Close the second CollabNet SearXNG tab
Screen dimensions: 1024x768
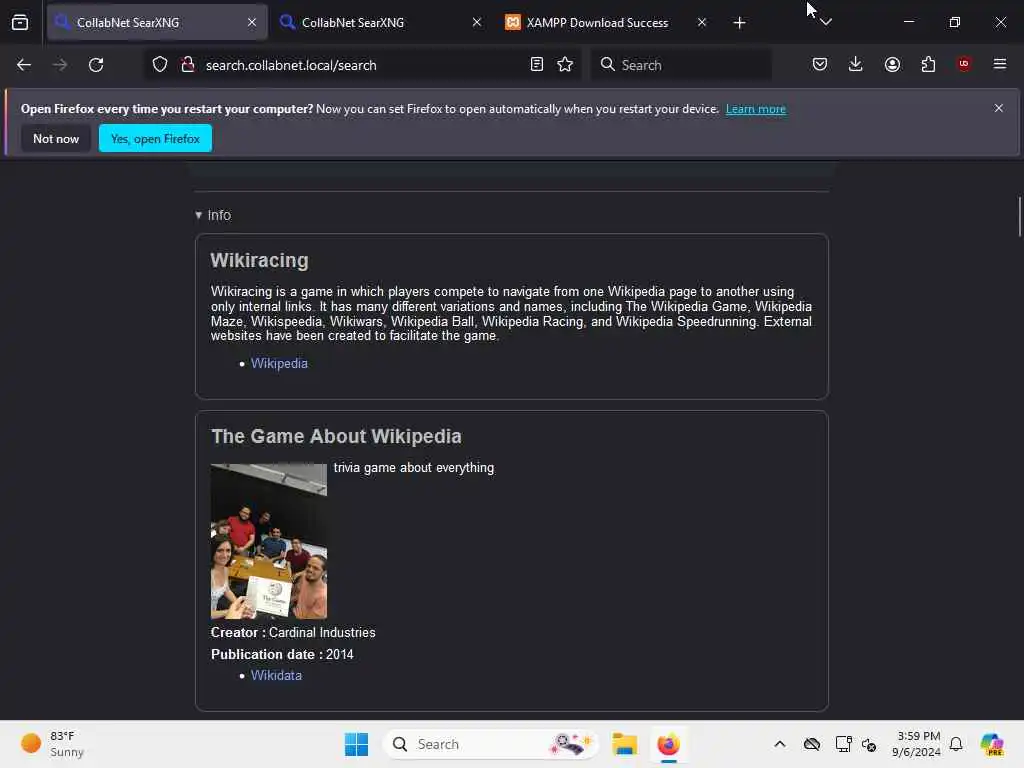(477, 22)
